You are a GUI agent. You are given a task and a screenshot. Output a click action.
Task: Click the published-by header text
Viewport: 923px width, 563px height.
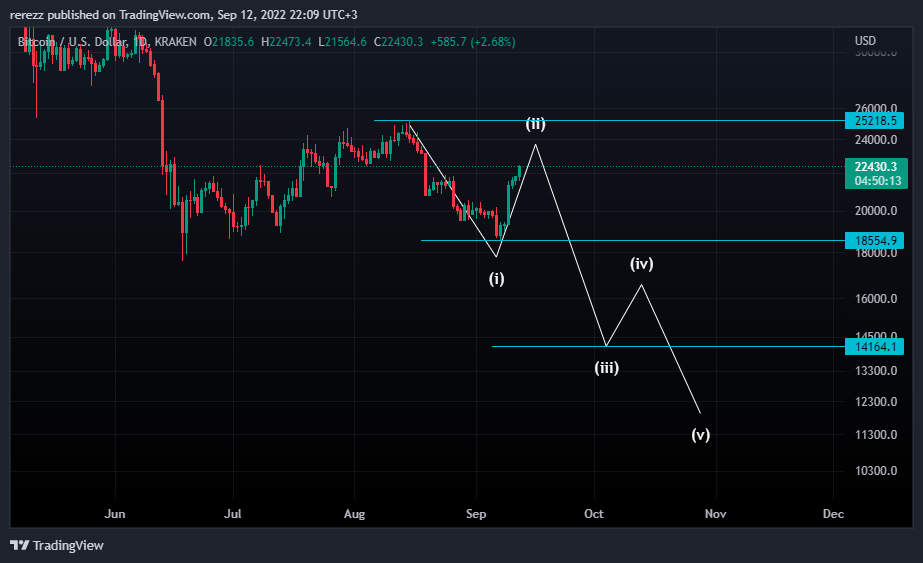coord(184,15)
